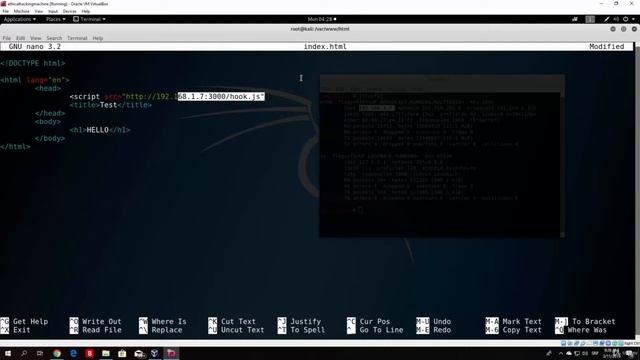Click the nano Exit shortcut label
640x360 pixels.
pos(22,330)
